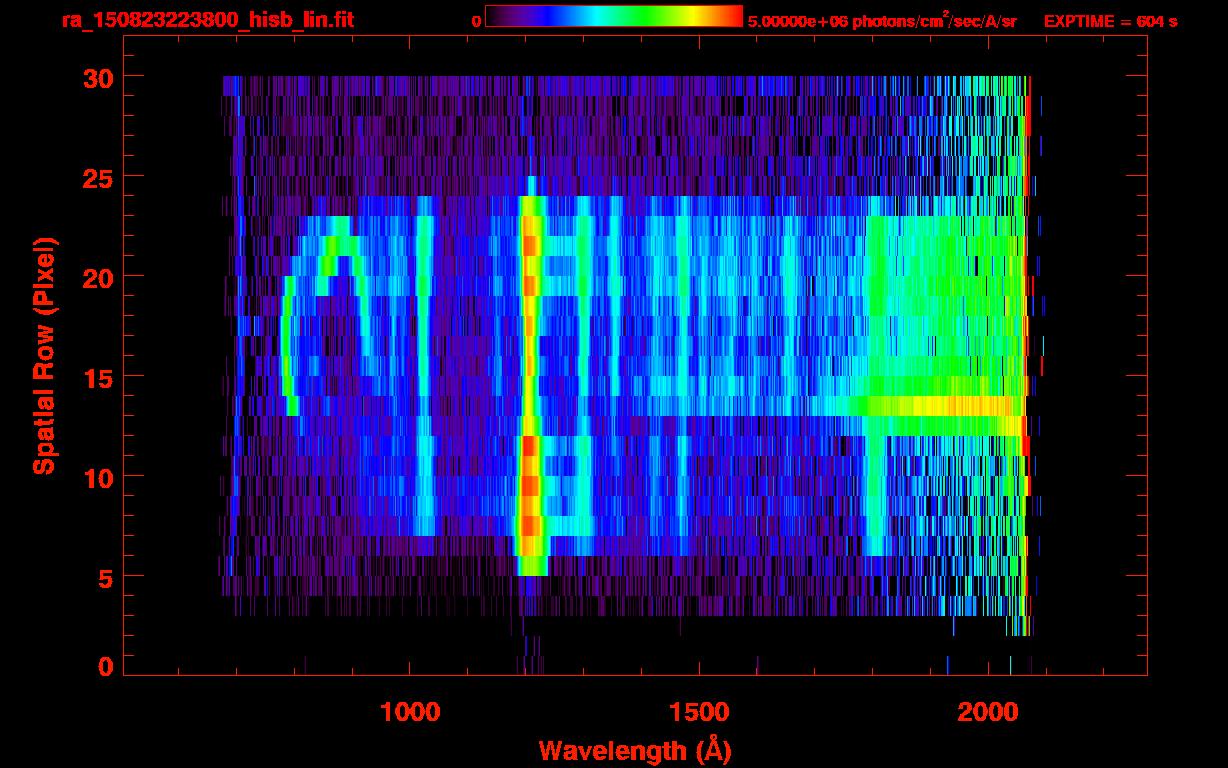This screenshot has width=1228, height=768.
Task: Click the EXPTIME = 604 s text
Action: coord(1110,21)
